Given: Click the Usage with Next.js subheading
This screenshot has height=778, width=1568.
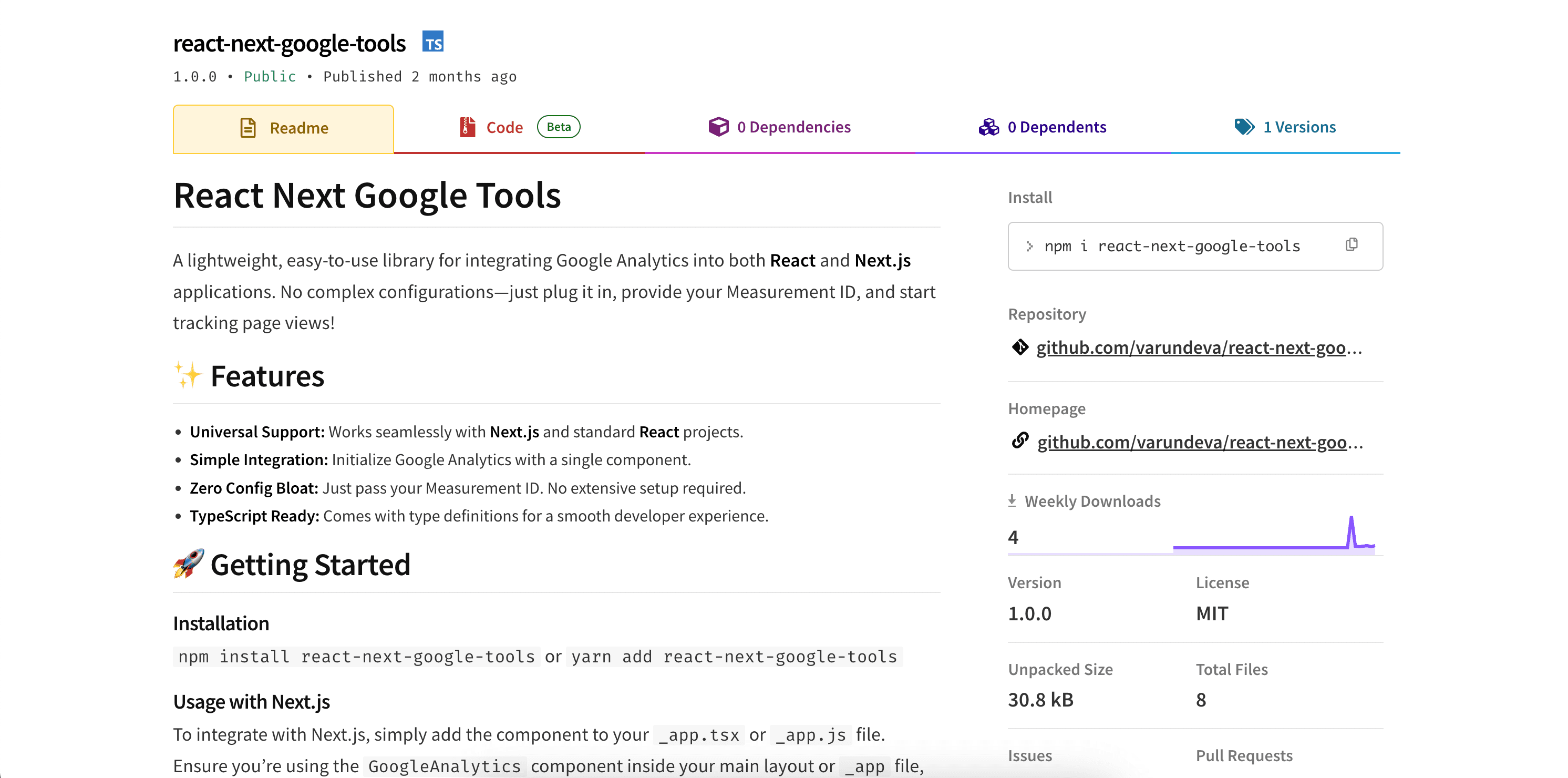Looking at the screenshot, I should (251, 701).
